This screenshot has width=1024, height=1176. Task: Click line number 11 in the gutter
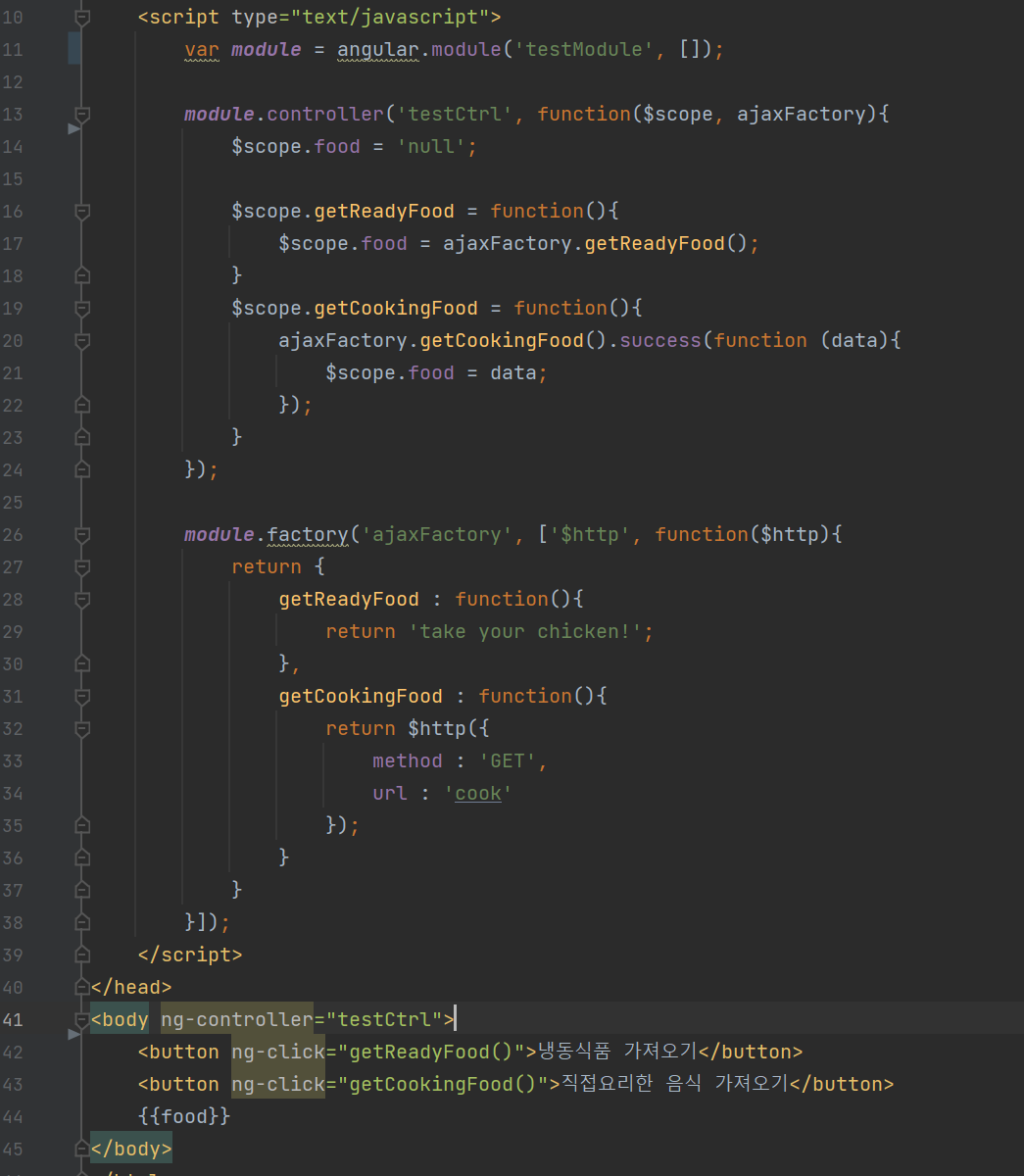coord(13,49)
